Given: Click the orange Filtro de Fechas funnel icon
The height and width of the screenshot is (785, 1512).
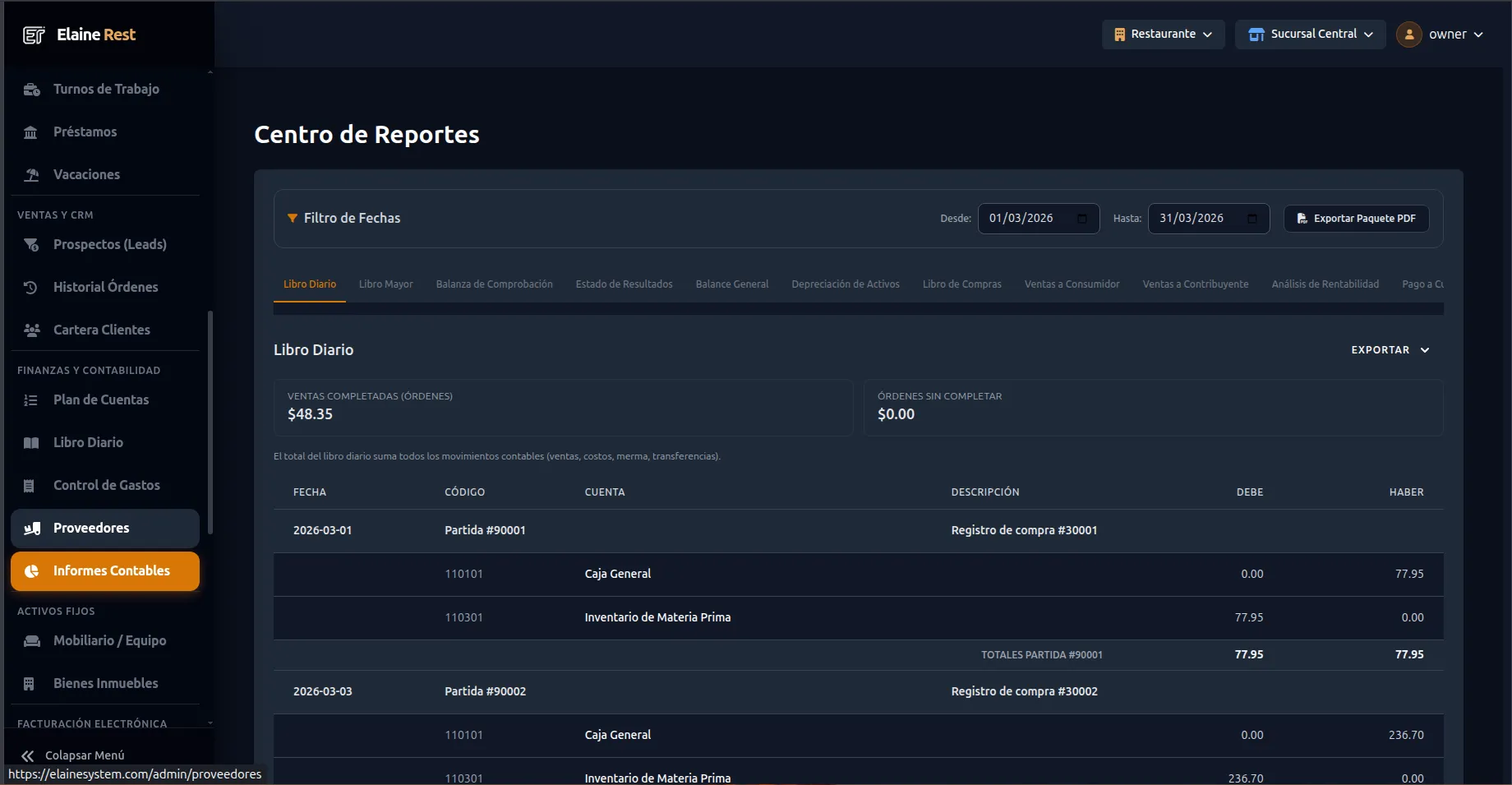Looking at the screenshot, I should [x=292, y=219].
